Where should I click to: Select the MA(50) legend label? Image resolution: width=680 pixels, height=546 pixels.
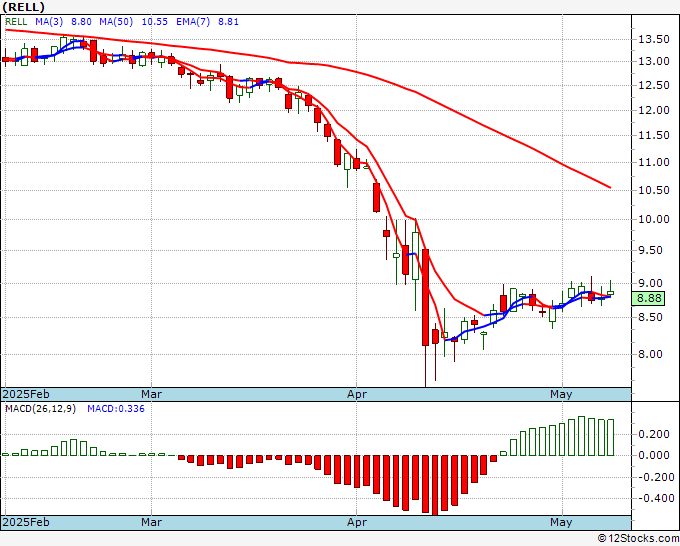point(116,22)
